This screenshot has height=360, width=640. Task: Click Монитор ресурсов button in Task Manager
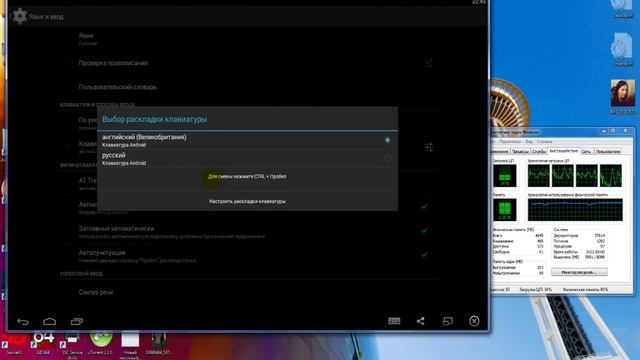[579, 272]
